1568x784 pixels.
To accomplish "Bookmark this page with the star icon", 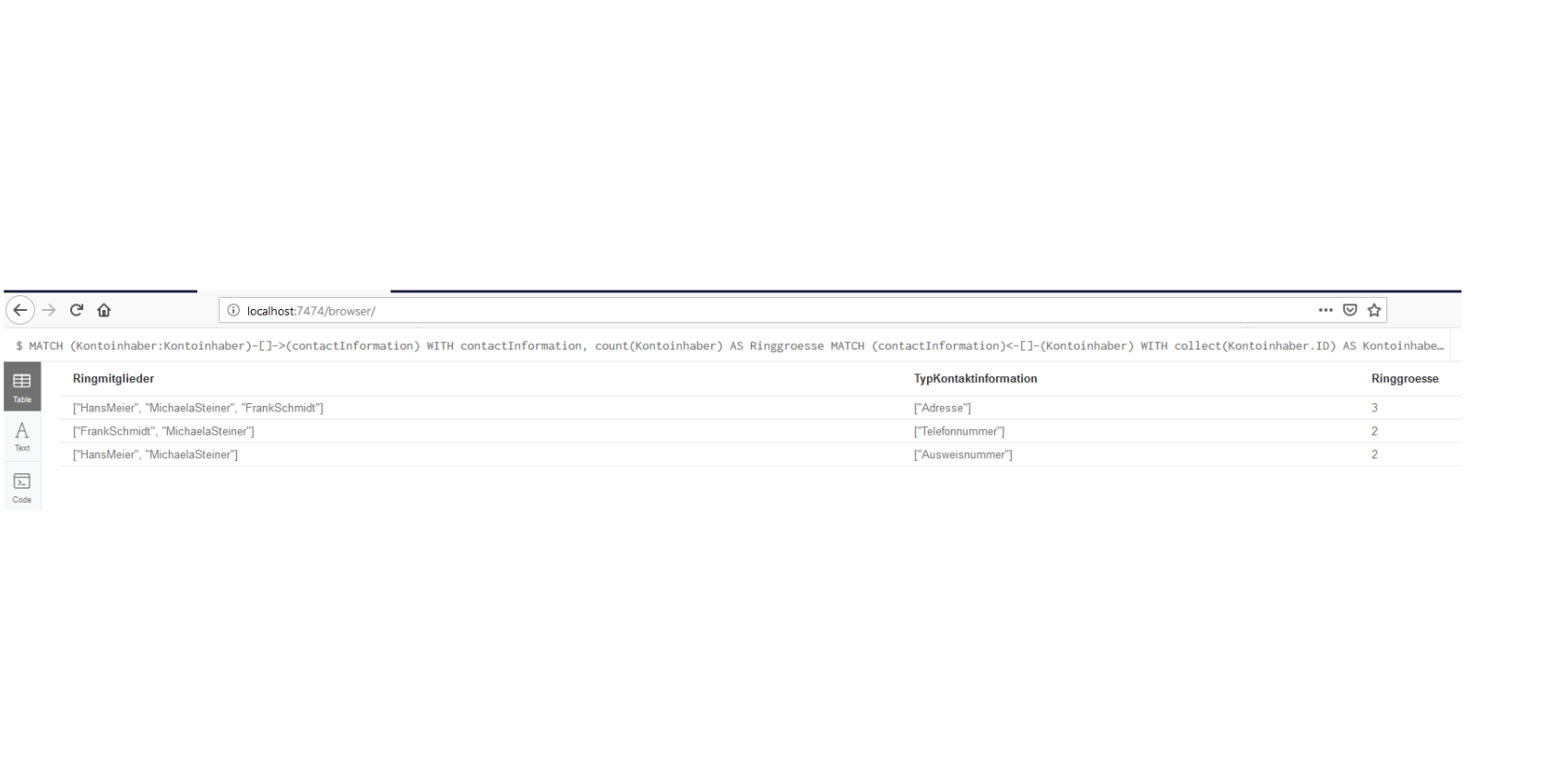I will tap(1374, 311).
